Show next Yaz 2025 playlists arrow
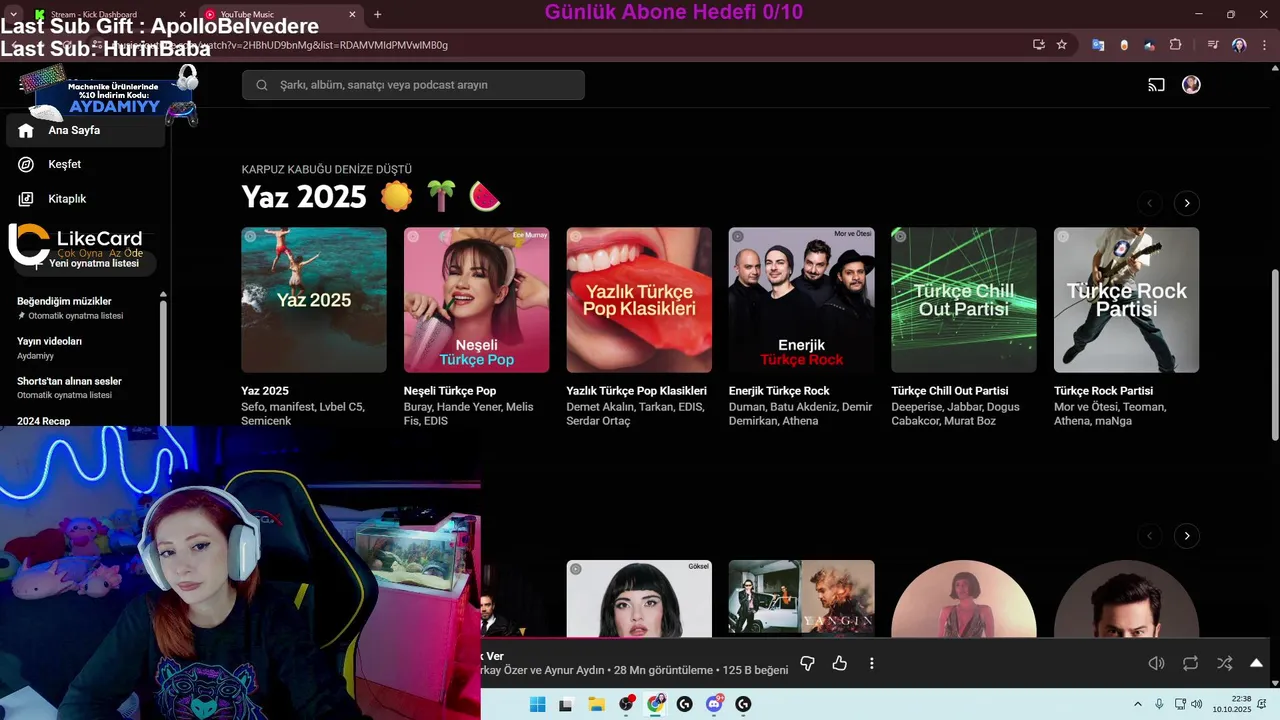The height and width of the screenshot is (720, 1280). 1187,203
